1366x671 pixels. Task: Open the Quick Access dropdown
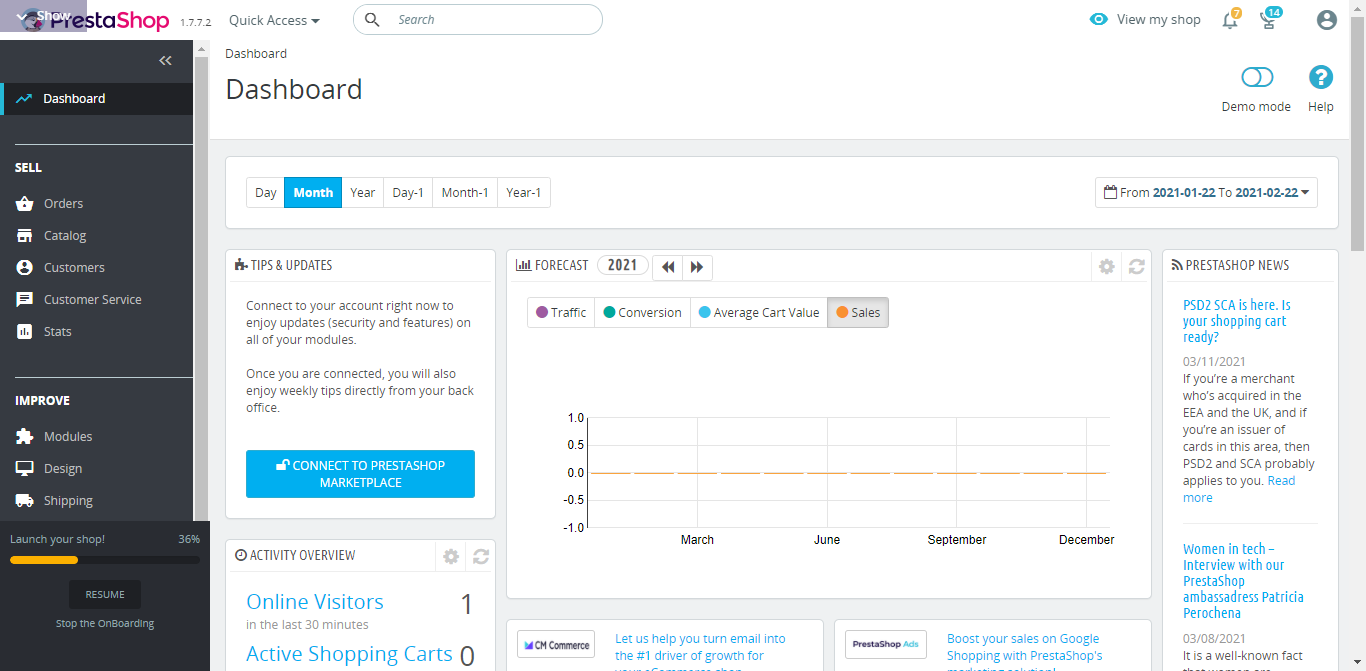[274, 20]
